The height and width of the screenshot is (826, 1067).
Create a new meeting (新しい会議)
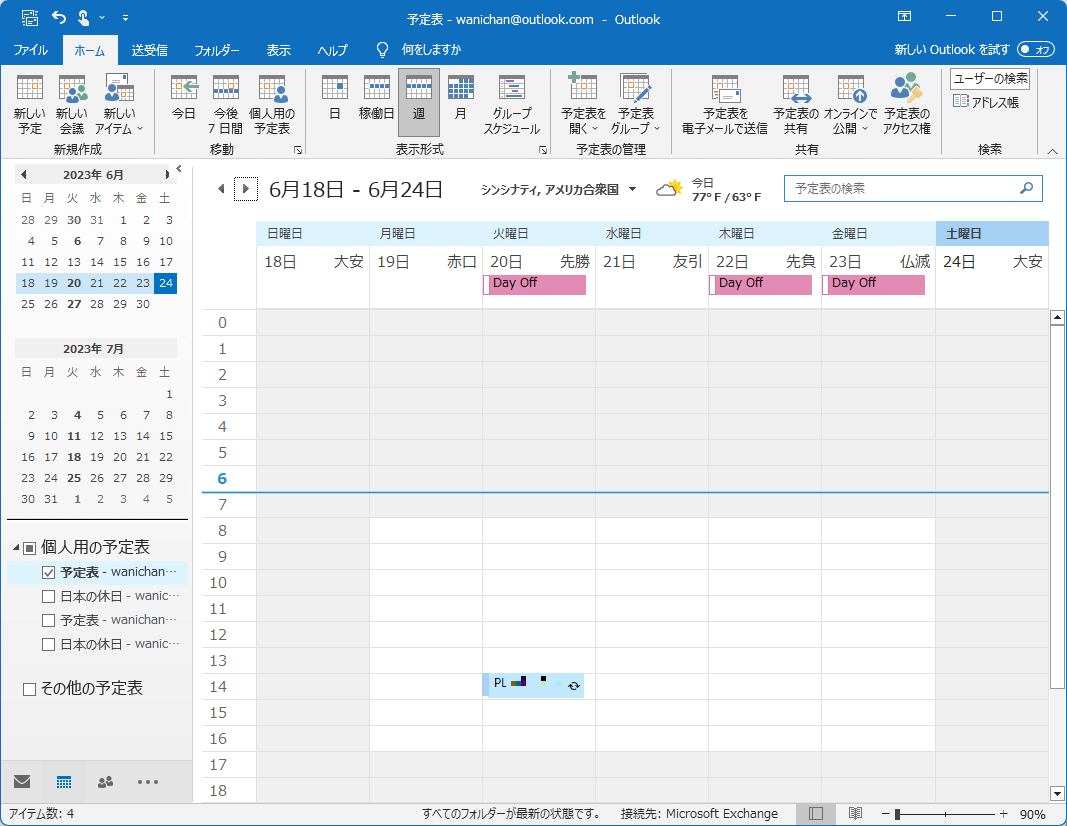tap(72, 105)
